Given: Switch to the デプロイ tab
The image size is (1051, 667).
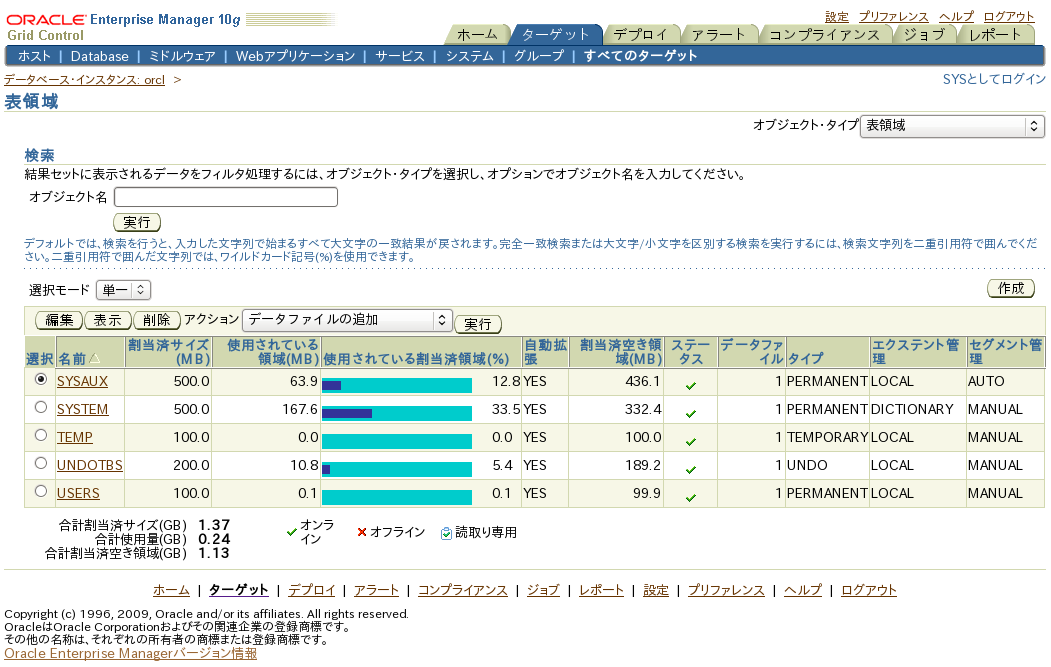Looking at the screenshot, I should pyautogui.click(x=641, y=34).
